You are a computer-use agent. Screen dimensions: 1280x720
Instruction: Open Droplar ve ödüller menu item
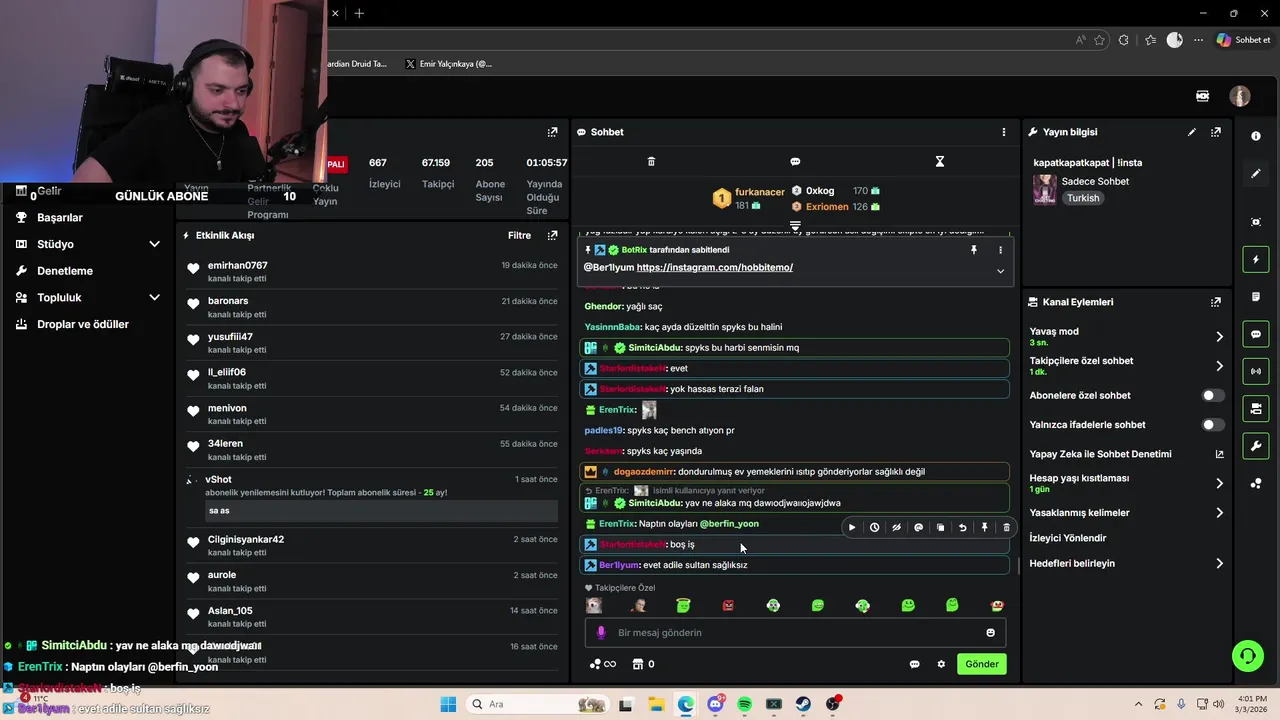(83, 325)
